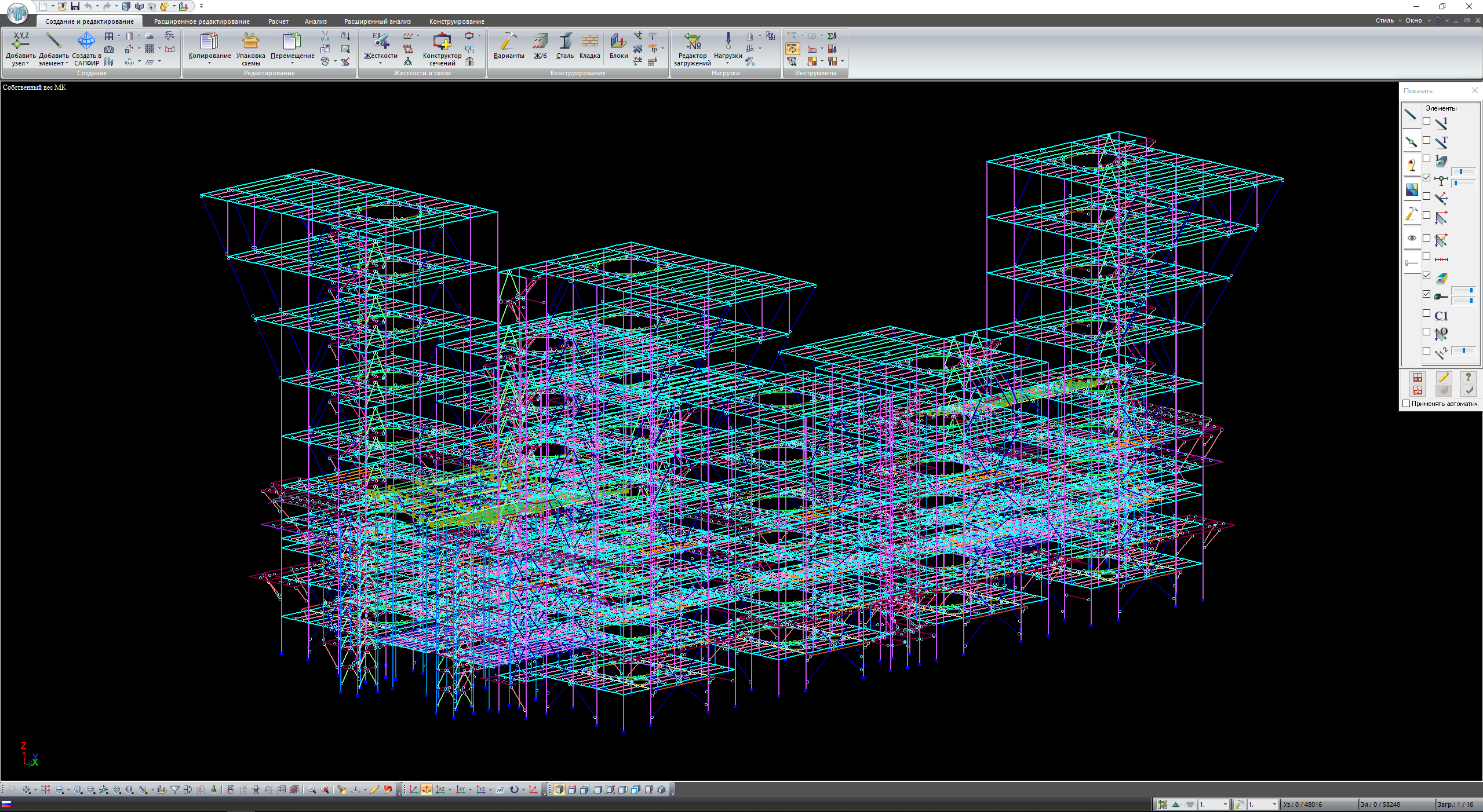
Task: Click the green checkmark apply button
Action: (1469, 390)
